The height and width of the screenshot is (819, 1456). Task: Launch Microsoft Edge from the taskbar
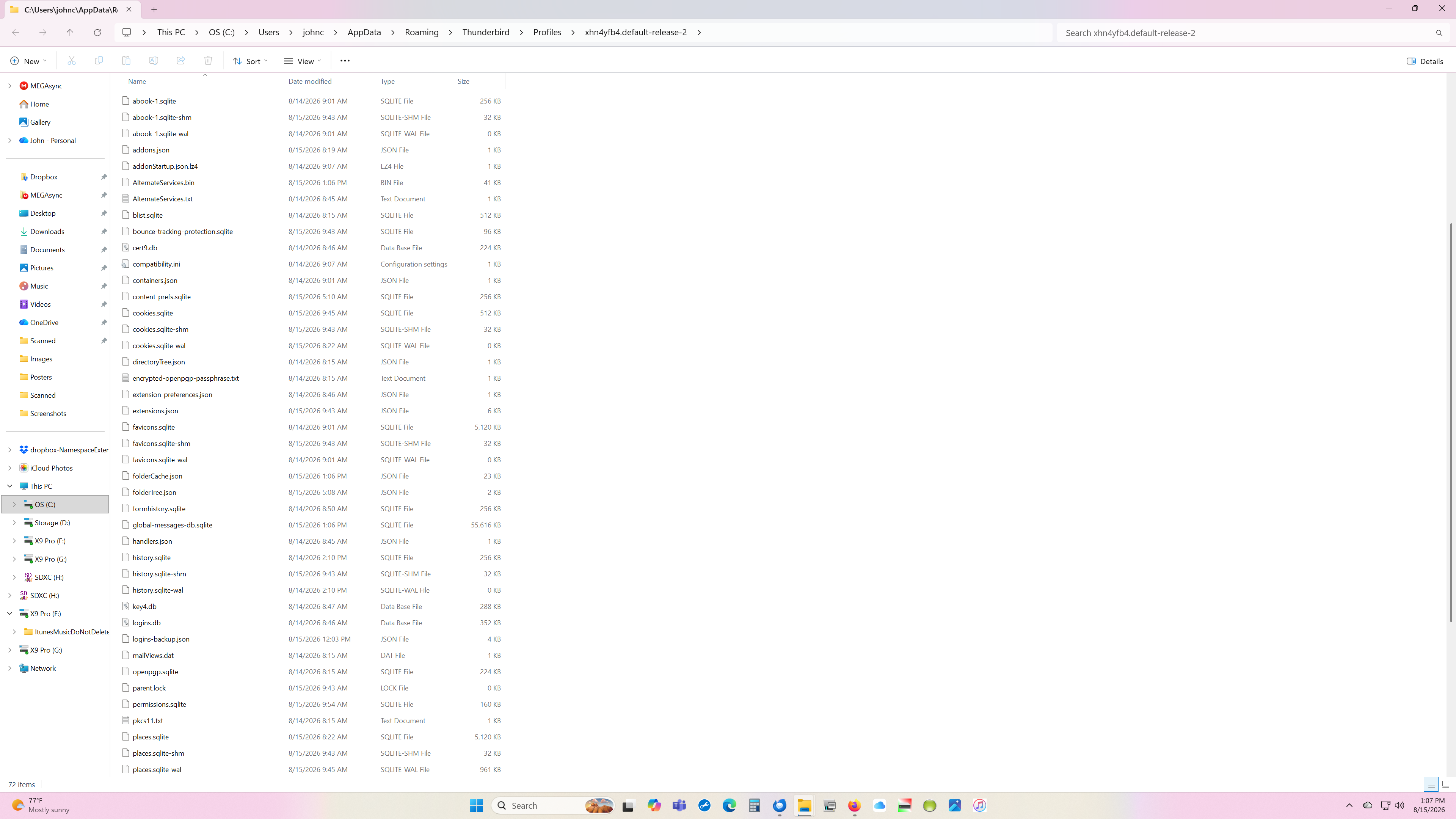click(x=729, y=805)
